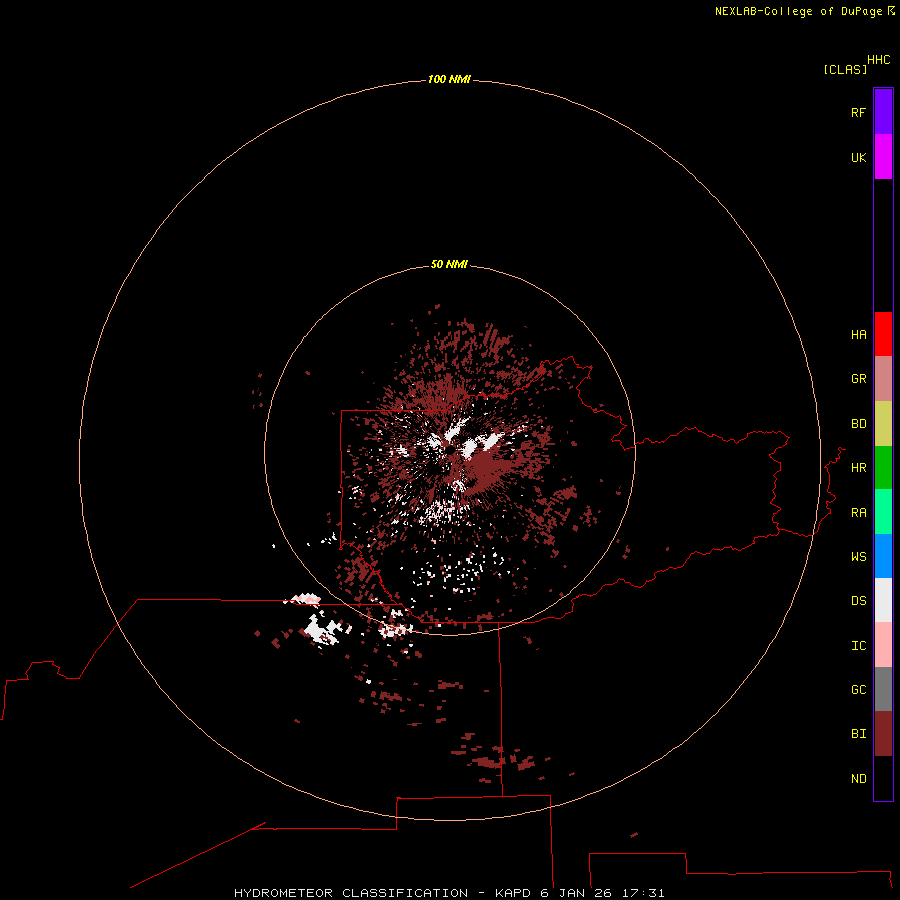This screenshot has height=900, width=900.
Task: Click the GC legend label
Action: (859, 690)
